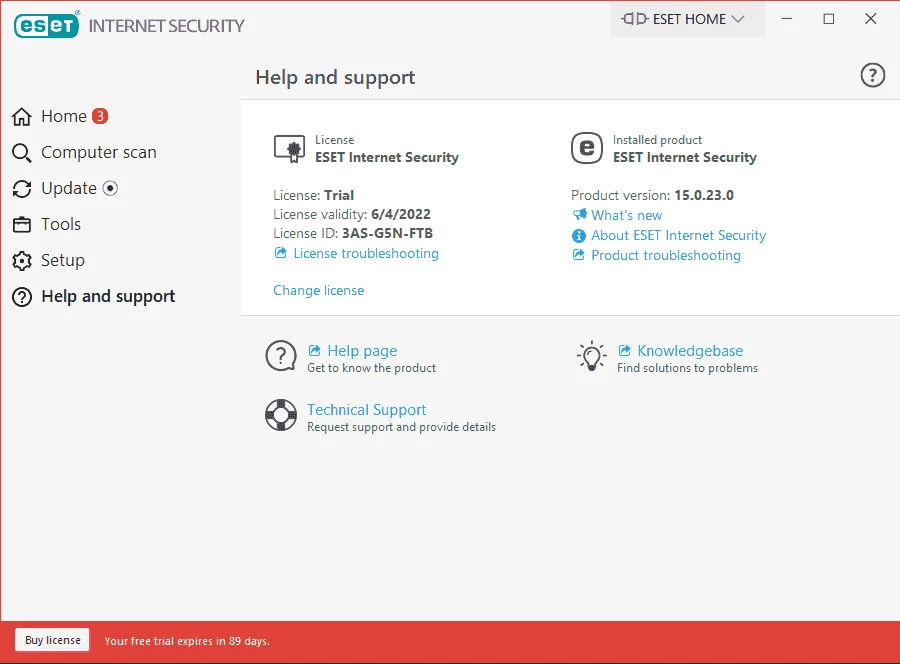Viewport: 900px width, 664px height.
Task: Click the license validity date 6/4/2022
Action: [401, 215]
